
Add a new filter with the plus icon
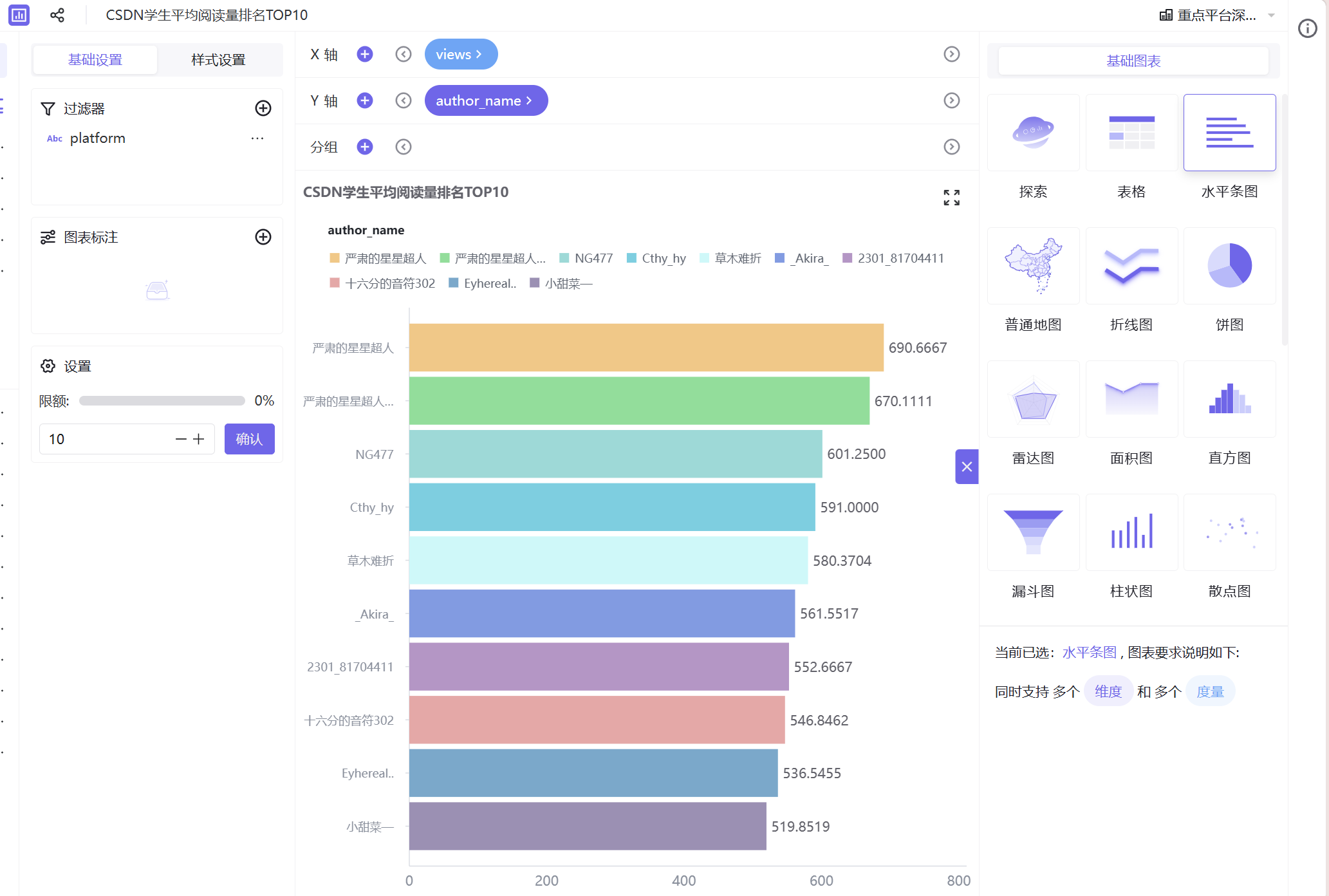263,108
